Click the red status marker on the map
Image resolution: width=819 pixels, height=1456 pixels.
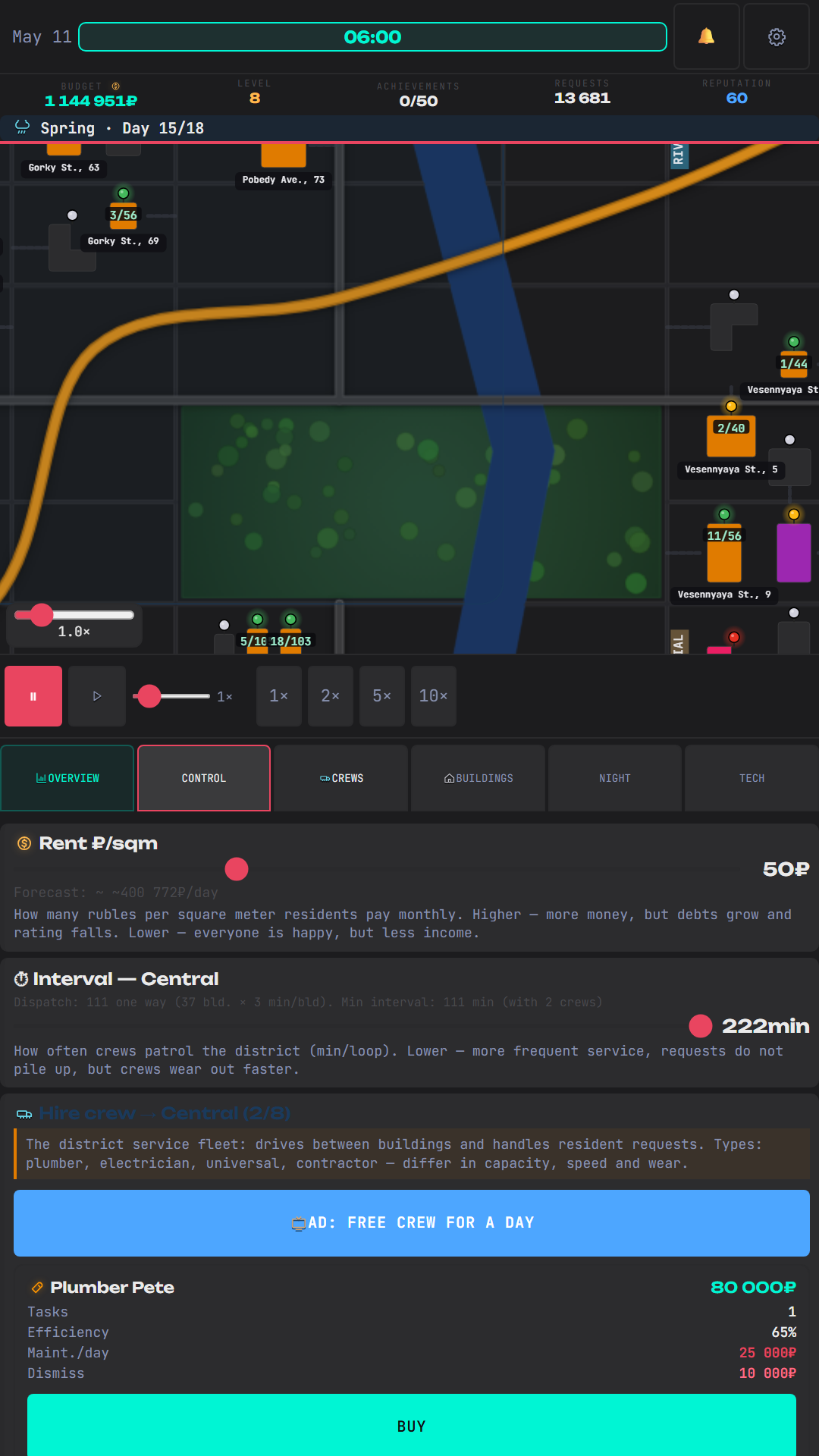coord(734,637)
